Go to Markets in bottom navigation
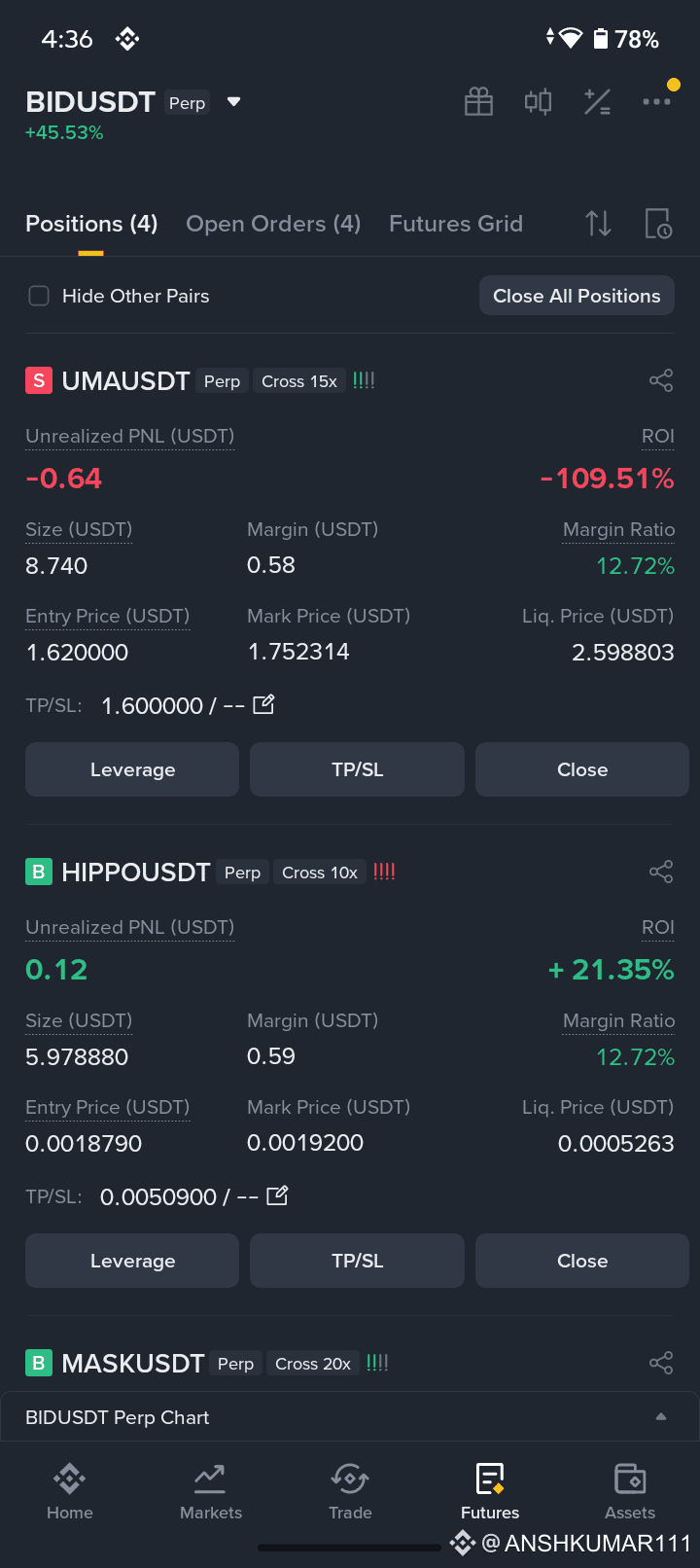 click(210, 1492)
